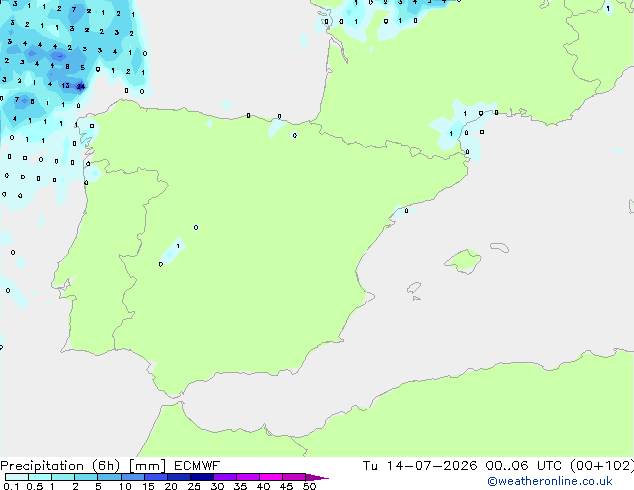Click the '[mm]' unit label
This screenshot has height=490, width=634.
147,466
